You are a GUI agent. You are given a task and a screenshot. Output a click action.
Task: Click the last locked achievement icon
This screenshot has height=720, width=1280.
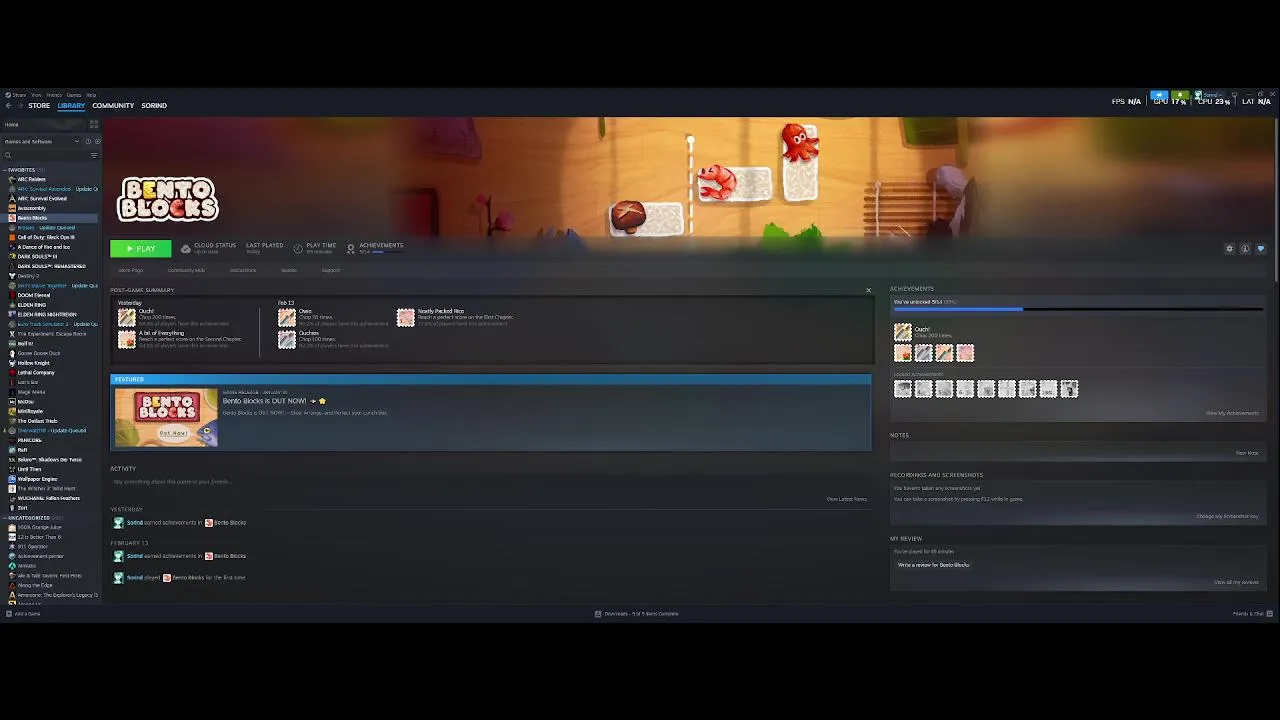pyautogui.click(x=1069, y=389)
